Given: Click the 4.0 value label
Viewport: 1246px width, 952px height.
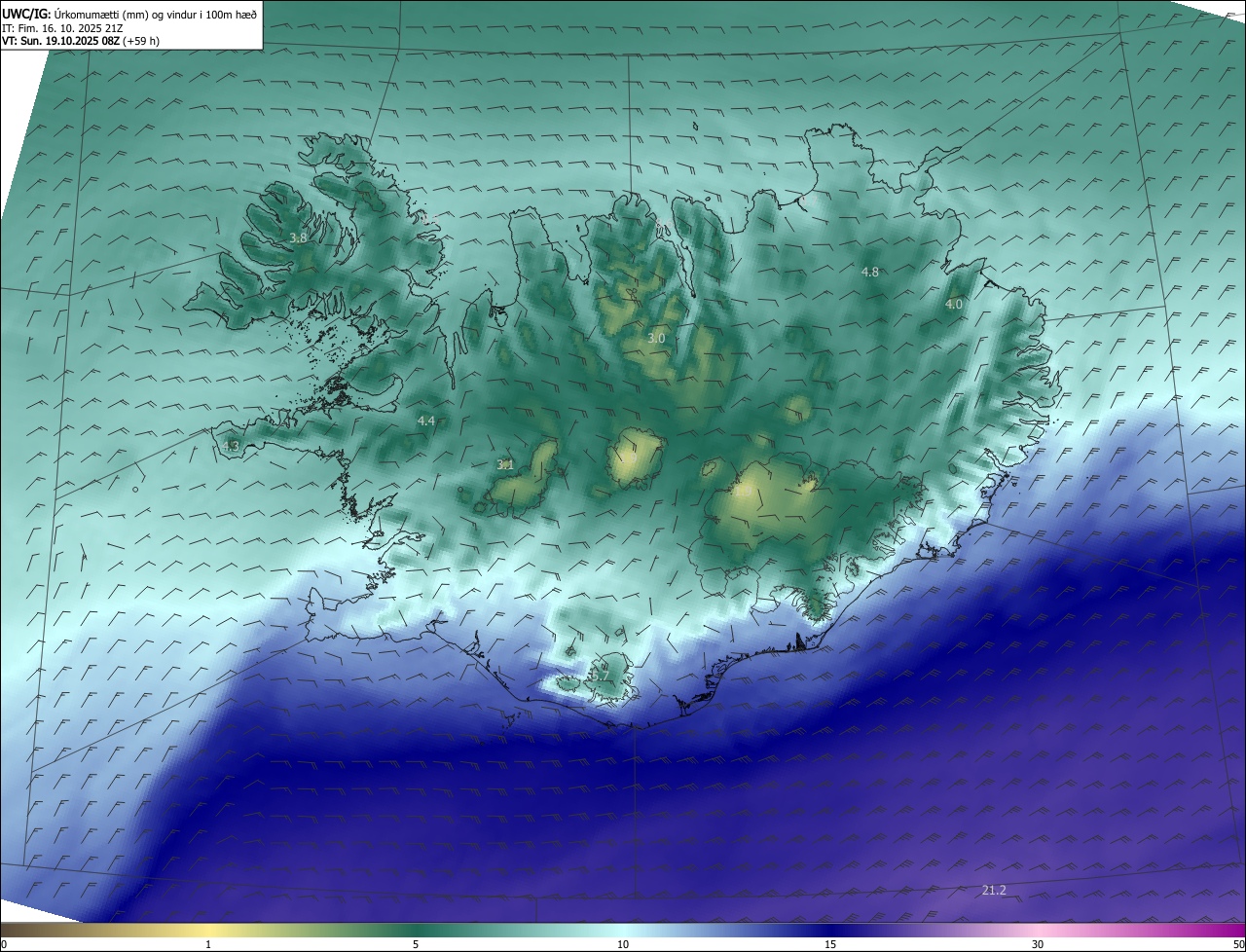Looking at the screenshot, I should coord(954,305).
